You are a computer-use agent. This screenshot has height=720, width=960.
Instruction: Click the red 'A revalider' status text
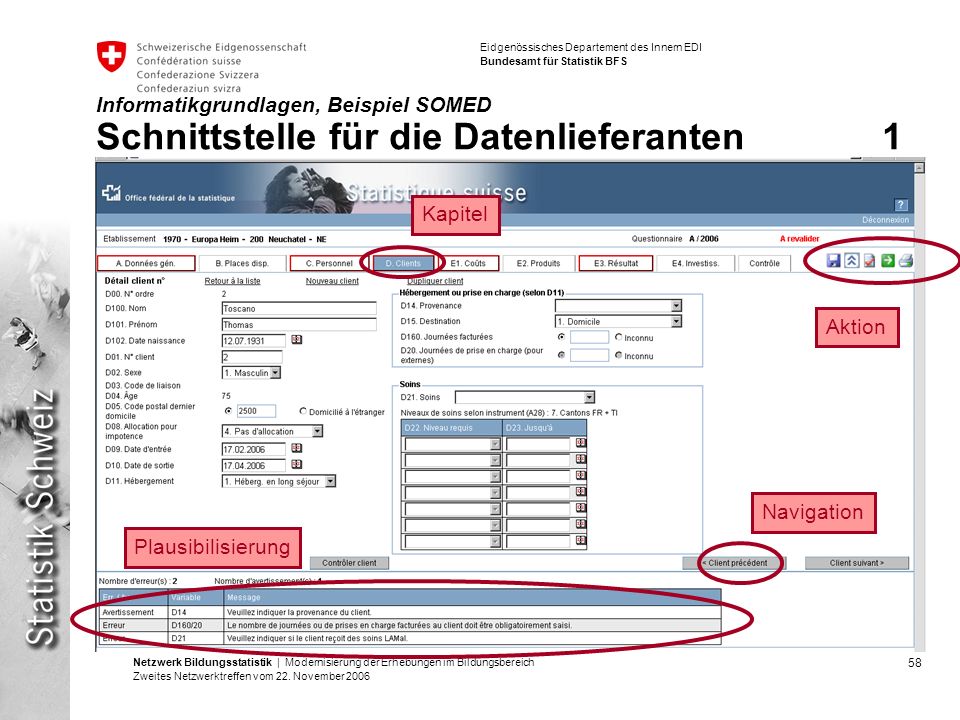[x=800, y=239]
